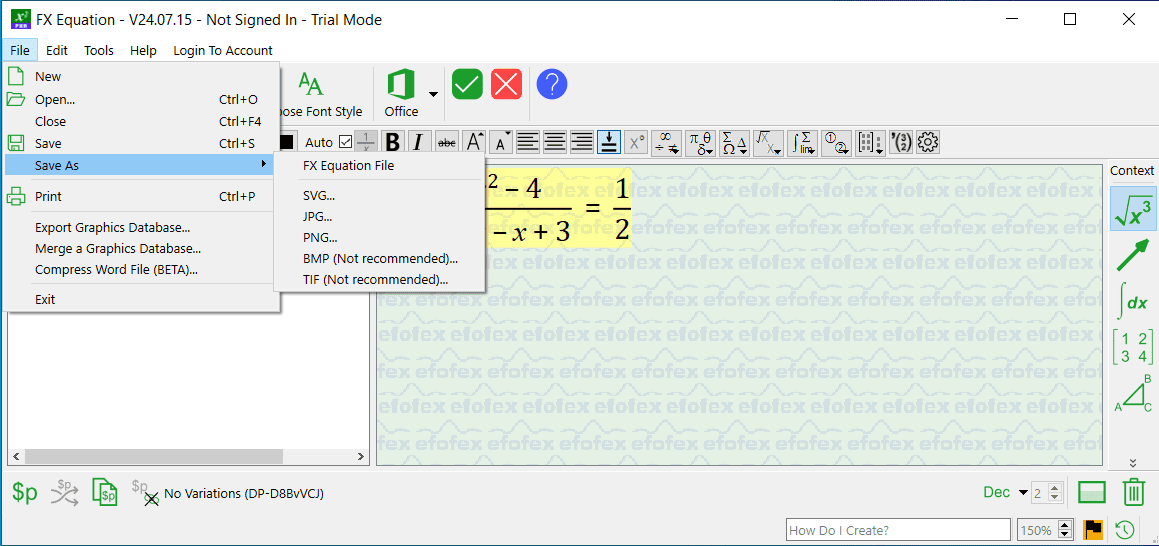Open the integral and sum dropdown
This screenshot has height=546, width=1159.
[x=802, y=142]
